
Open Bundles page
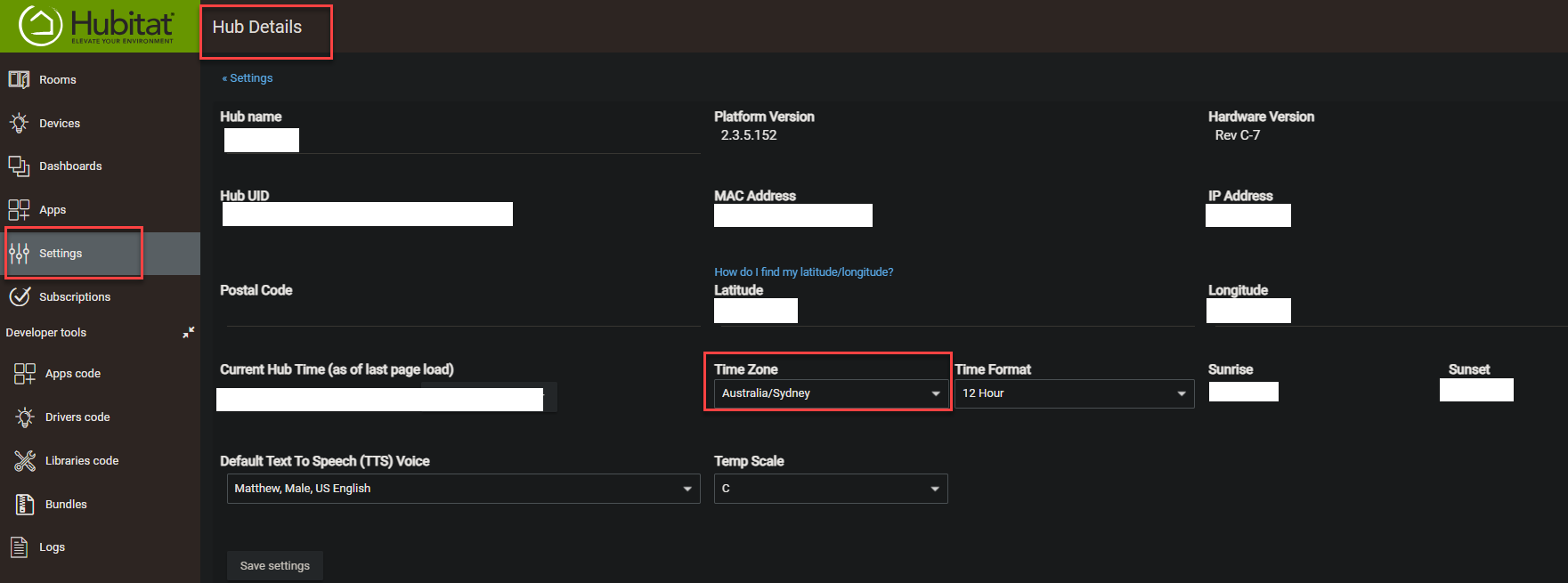coord(66,504)
